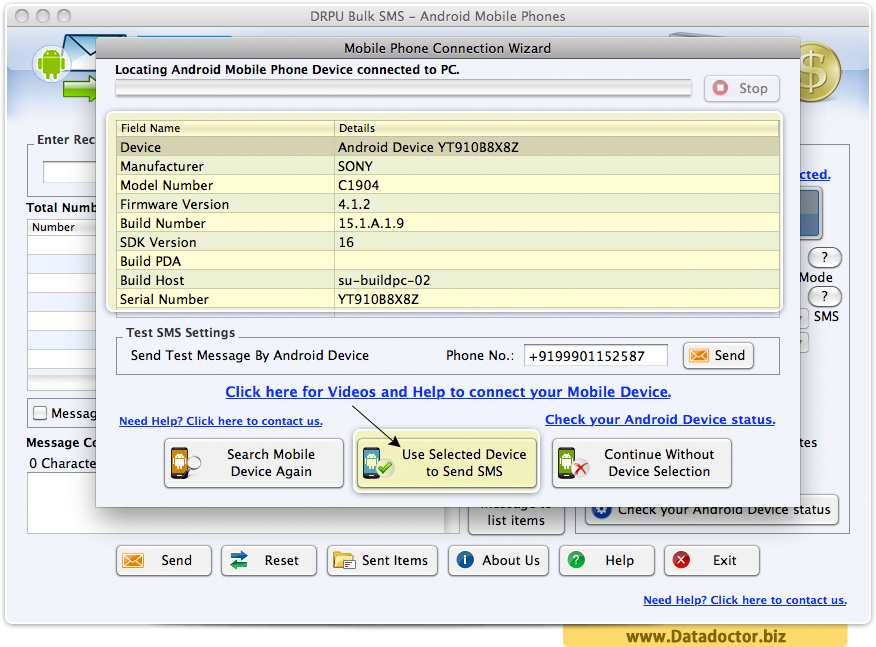Select the Build PDA row
This screenshot has height=647, width=876.
pyautogui.click(x=447, y=261)
